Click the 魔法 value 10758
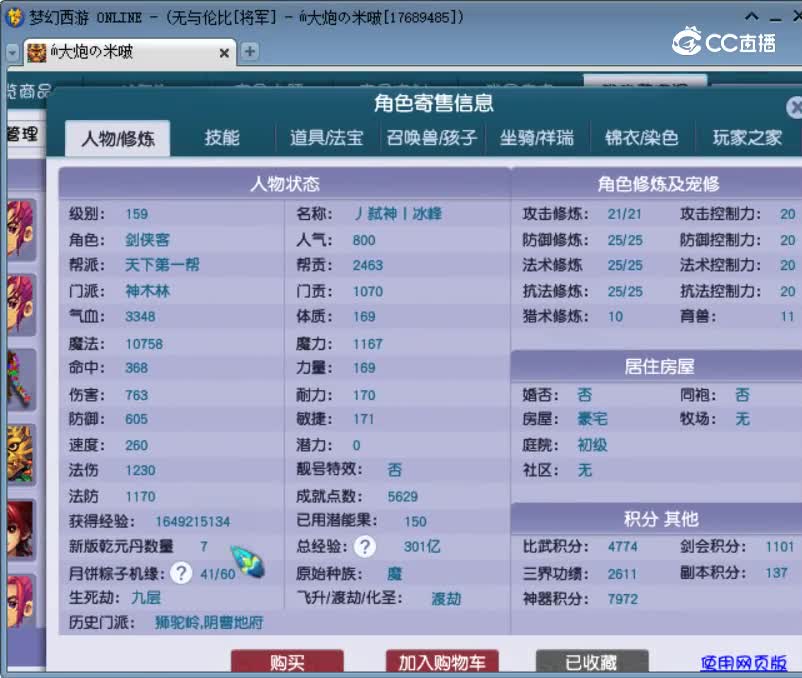The height and width of the screenshot is (678, 802). pos(144,344)
